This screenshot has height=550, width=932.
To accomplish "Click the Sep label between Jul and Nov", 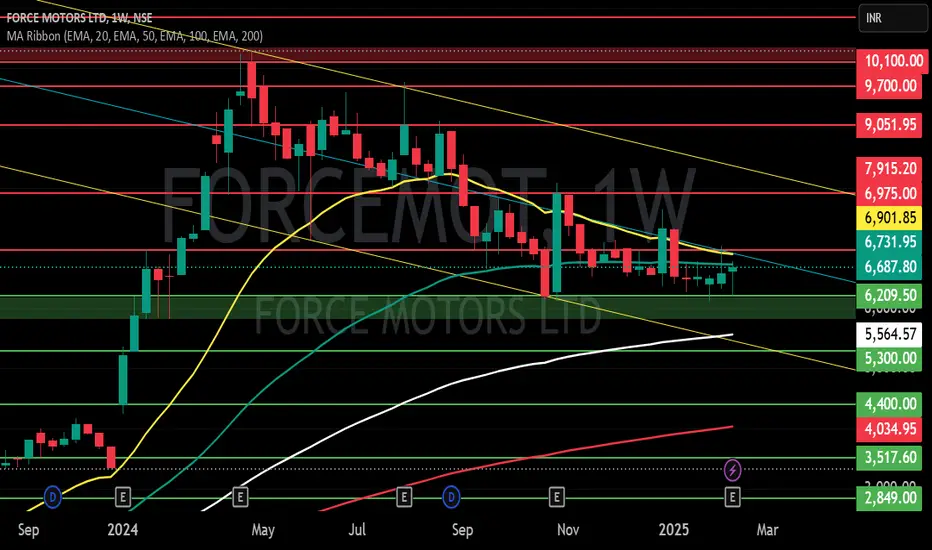I will pyautogui.click(x=462, y=529).
